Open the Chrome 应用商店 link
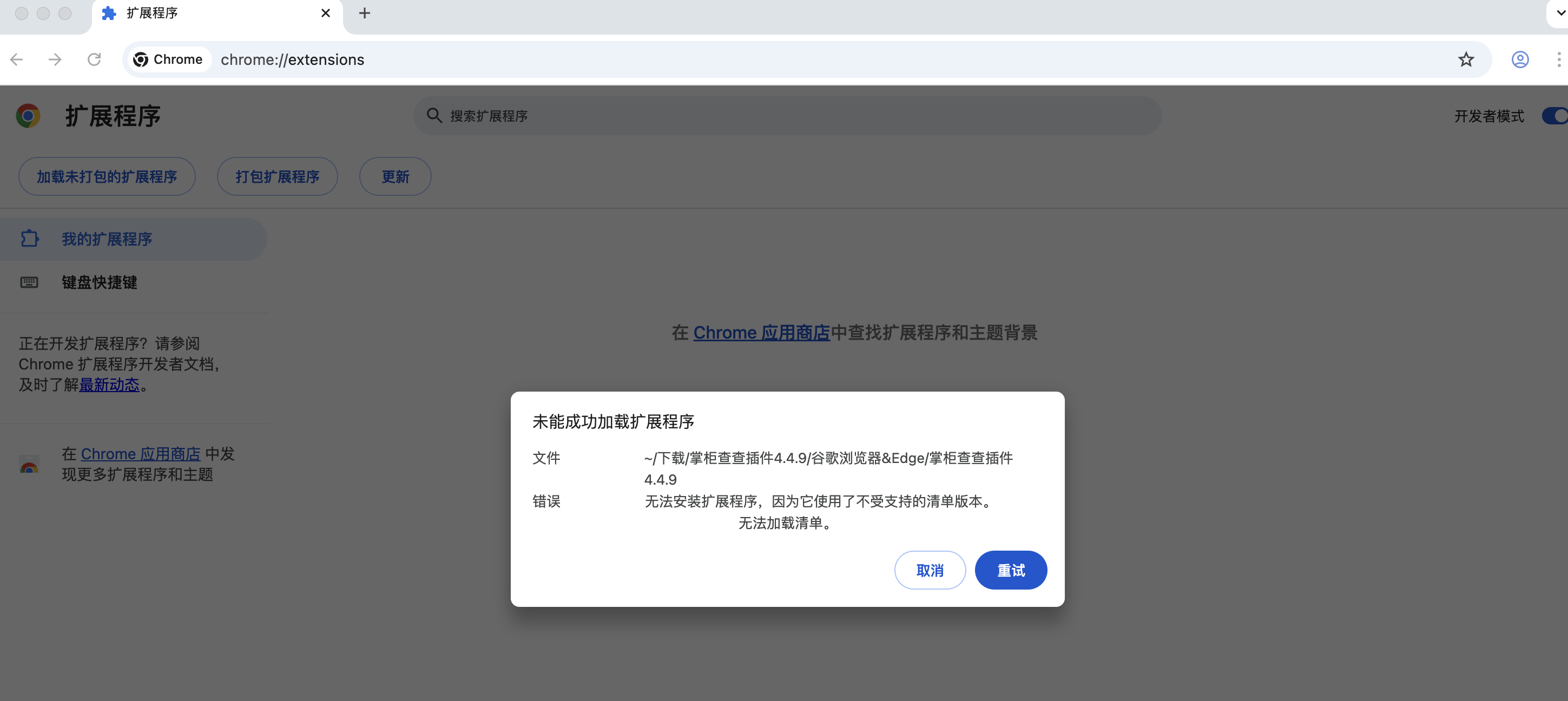This screenshot has height=701, width=1568. (761, 332)
